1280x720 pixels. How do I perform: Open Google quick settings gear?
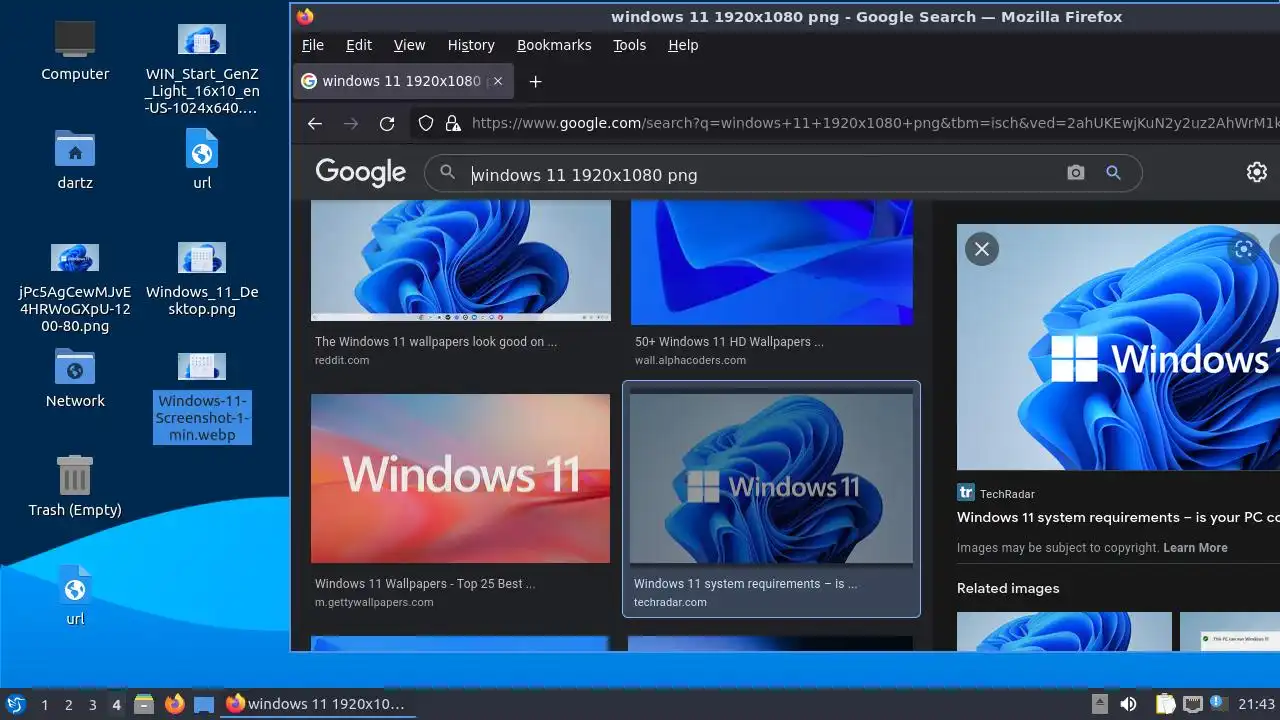(1257, 172)
